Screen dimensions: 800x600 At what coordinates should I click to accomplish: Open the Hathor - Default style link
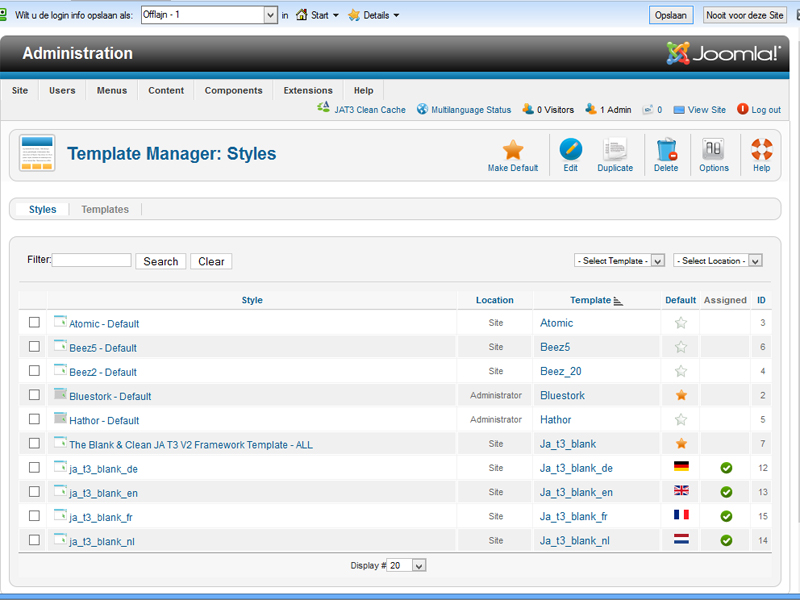[104, 421]
